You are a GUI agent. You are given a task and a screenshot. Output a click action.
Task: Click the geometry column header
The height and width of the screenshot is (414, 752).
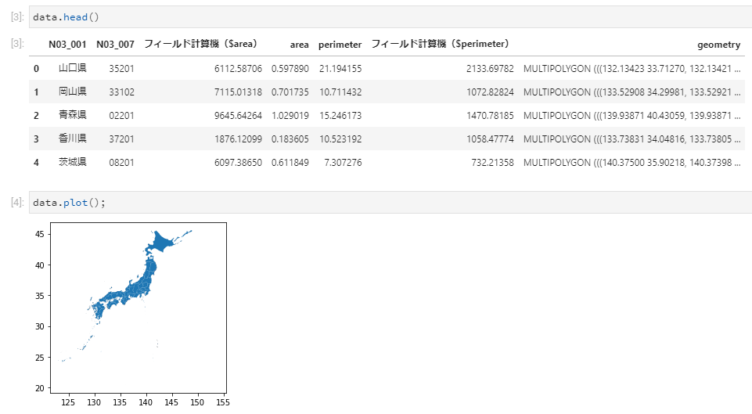tap(719, 45)
